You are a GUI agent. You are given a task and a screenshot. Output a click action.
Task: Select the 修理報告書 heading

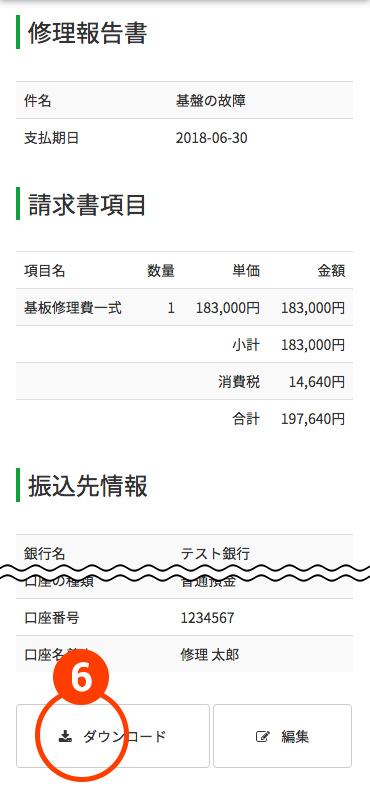[x=87, y=34]
